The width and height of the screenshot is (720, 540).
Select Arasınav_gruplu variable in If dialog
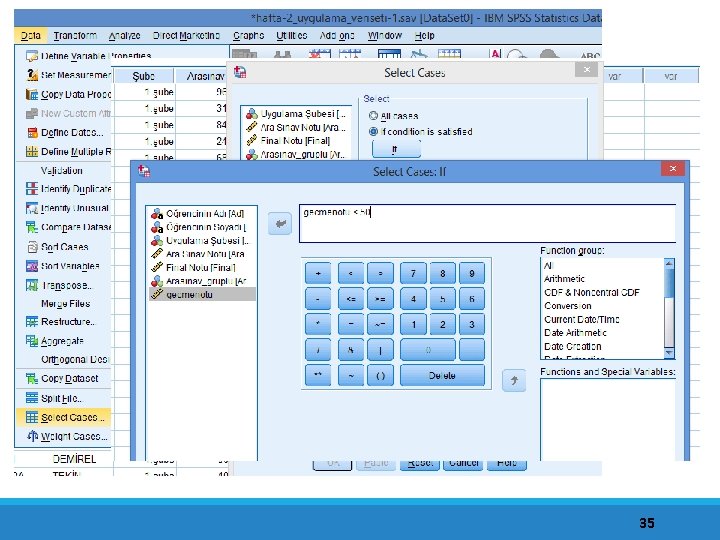click(x=202, y=281)
